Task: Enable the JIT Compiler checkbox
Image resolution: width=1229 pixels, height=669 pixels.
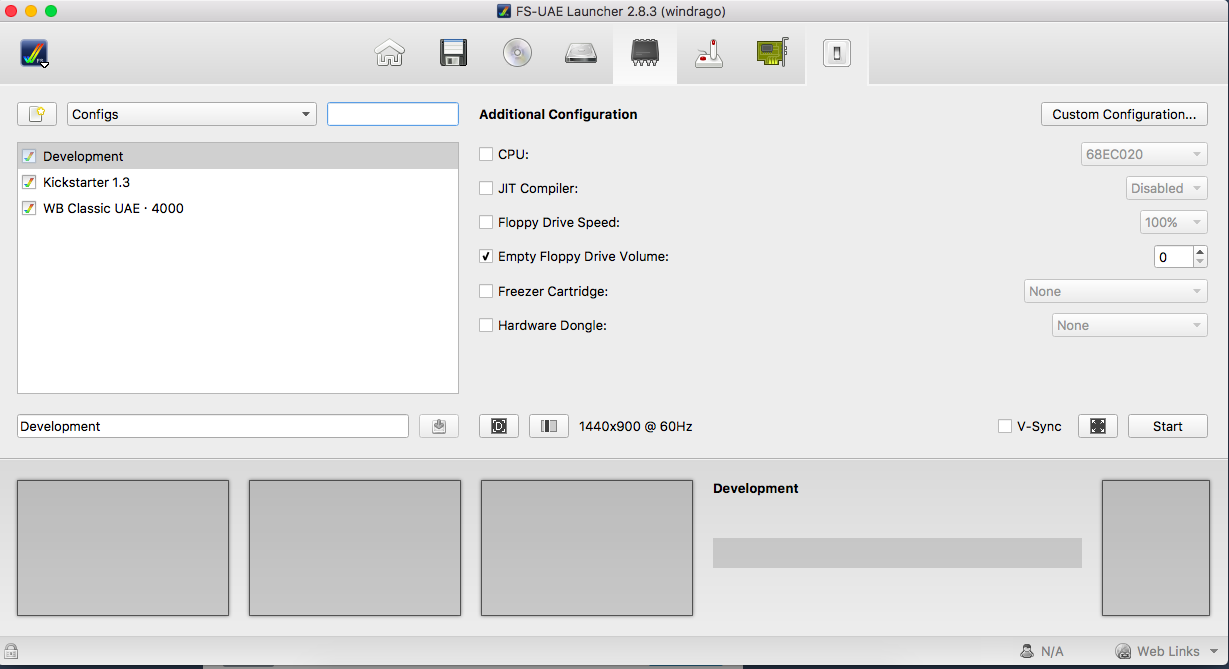Action: pos(486,188)
